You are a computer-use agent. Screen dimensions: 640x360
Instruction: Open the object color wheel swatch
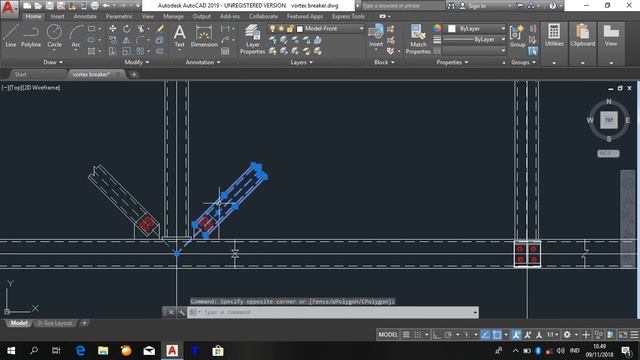437,29
